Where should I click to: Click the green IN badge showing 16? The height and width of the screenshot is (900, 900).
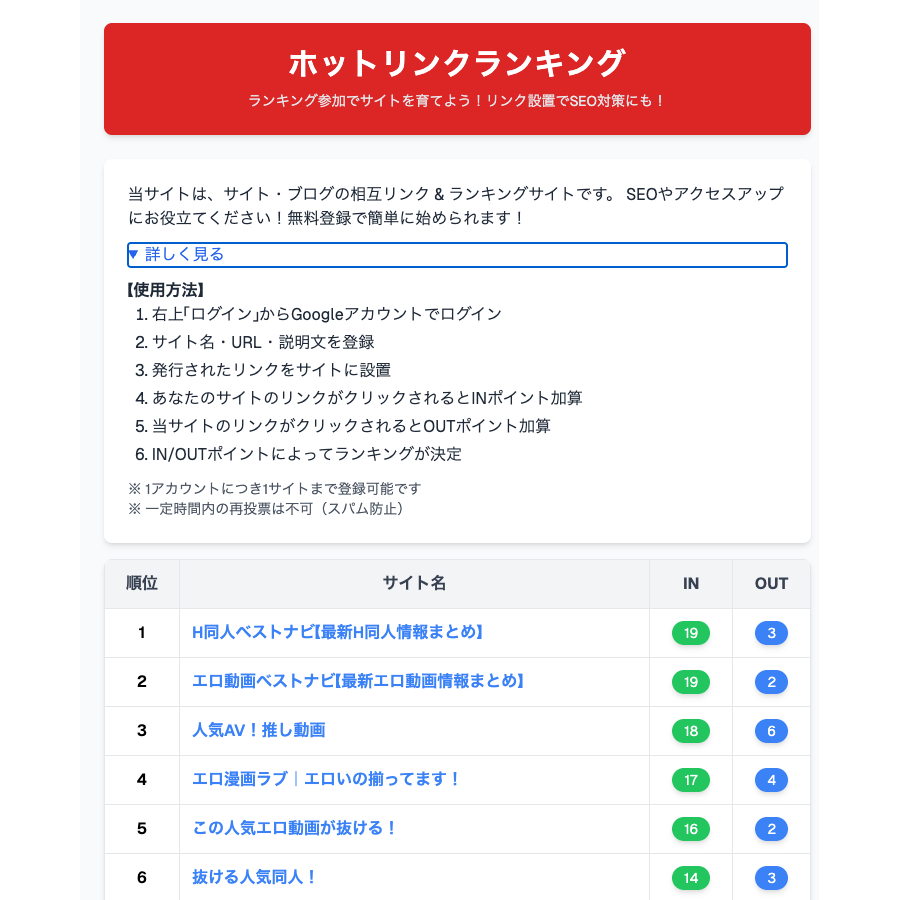click(691, 829)
